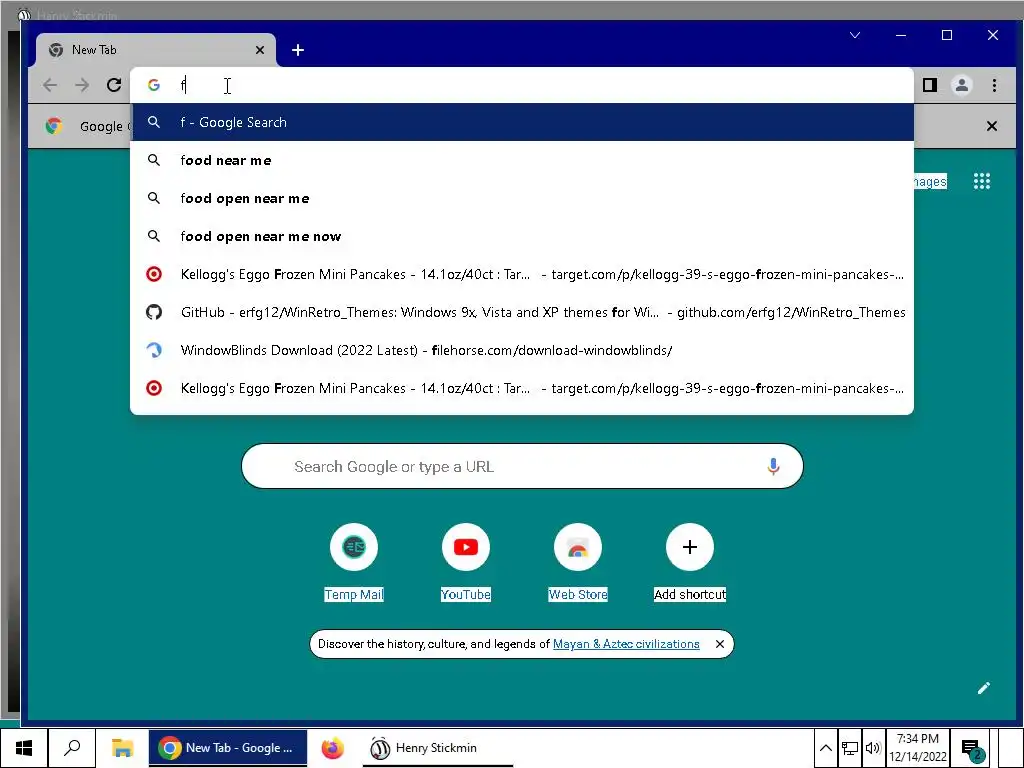
Task: Open the Web Store shortcut icon
Action: coord(578,547)
